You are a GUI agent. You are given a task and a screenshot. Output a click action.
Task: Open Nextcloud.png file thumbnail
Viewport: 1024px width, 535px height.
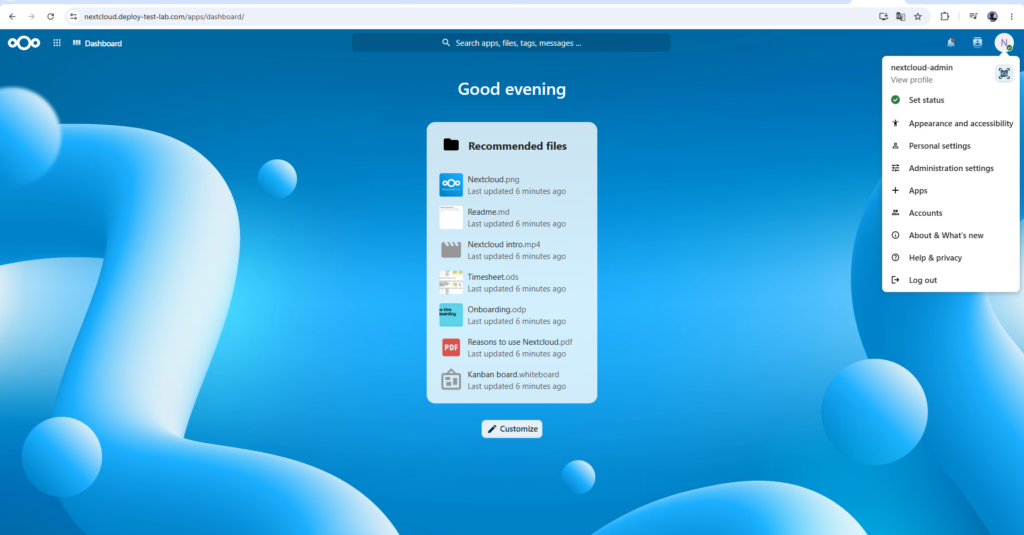(x=451, y=185)
